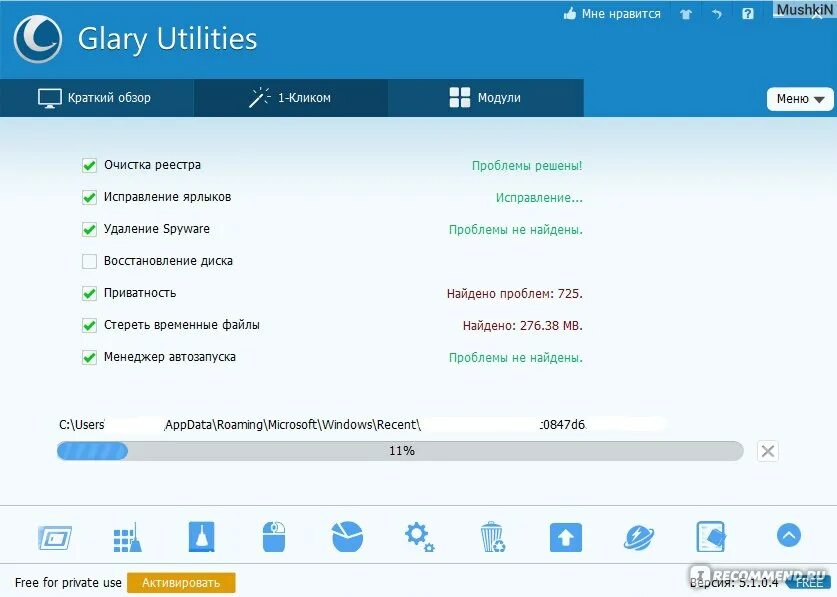Click 'Исправление...' status text

tap(539, 198)
